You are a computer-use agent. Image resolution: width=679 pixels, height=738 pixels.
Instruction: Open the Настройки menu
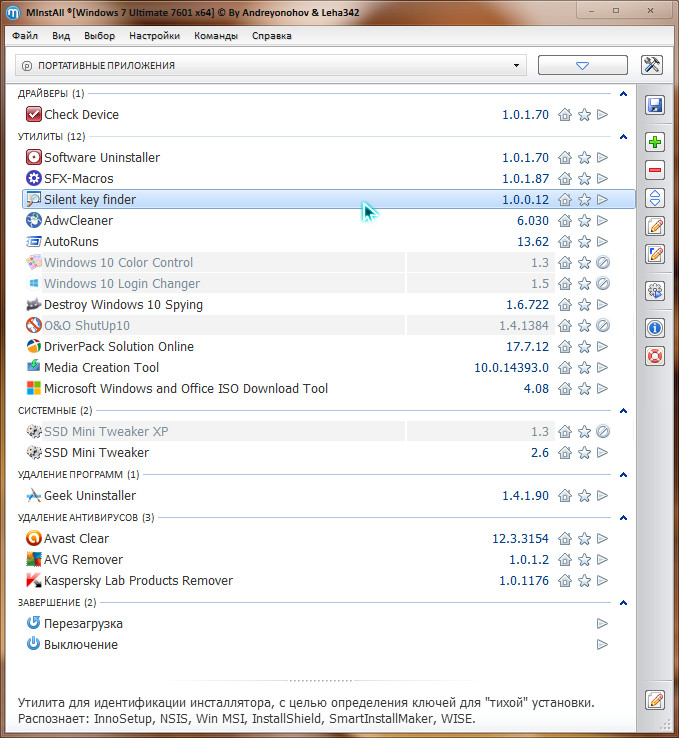154,36
